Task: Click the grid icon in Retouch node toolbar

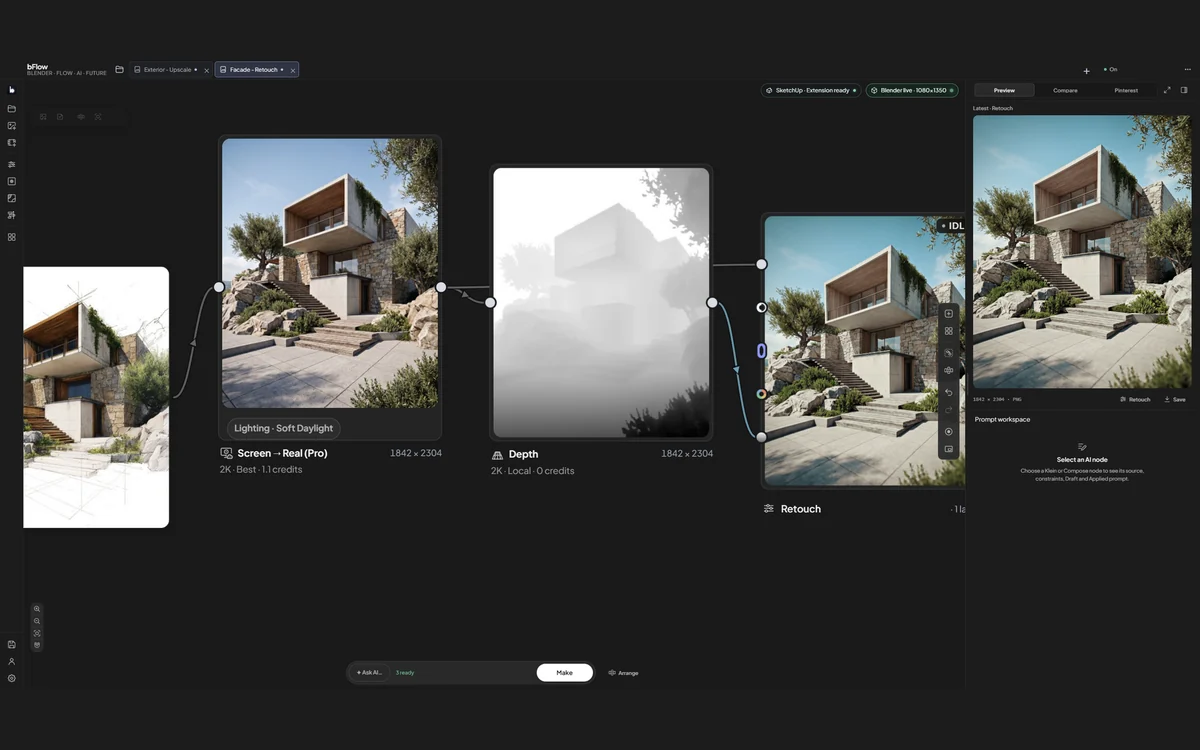Action: [x=949, y=333]
